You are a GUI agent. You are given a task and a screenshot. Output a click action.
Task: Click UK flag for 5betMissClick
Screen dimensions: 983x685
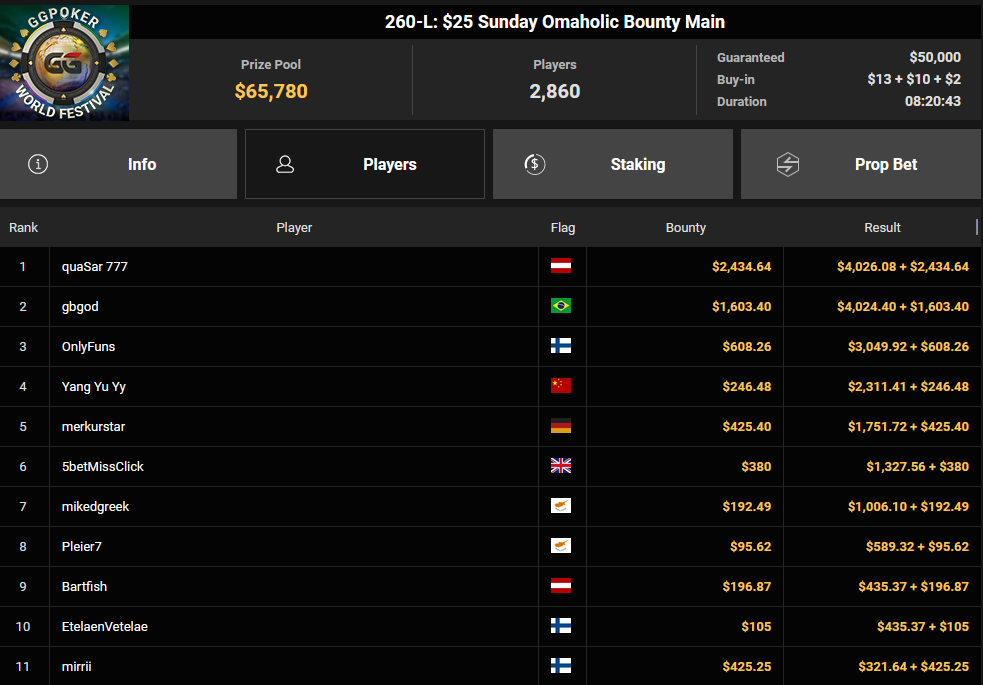pos(561,467)
